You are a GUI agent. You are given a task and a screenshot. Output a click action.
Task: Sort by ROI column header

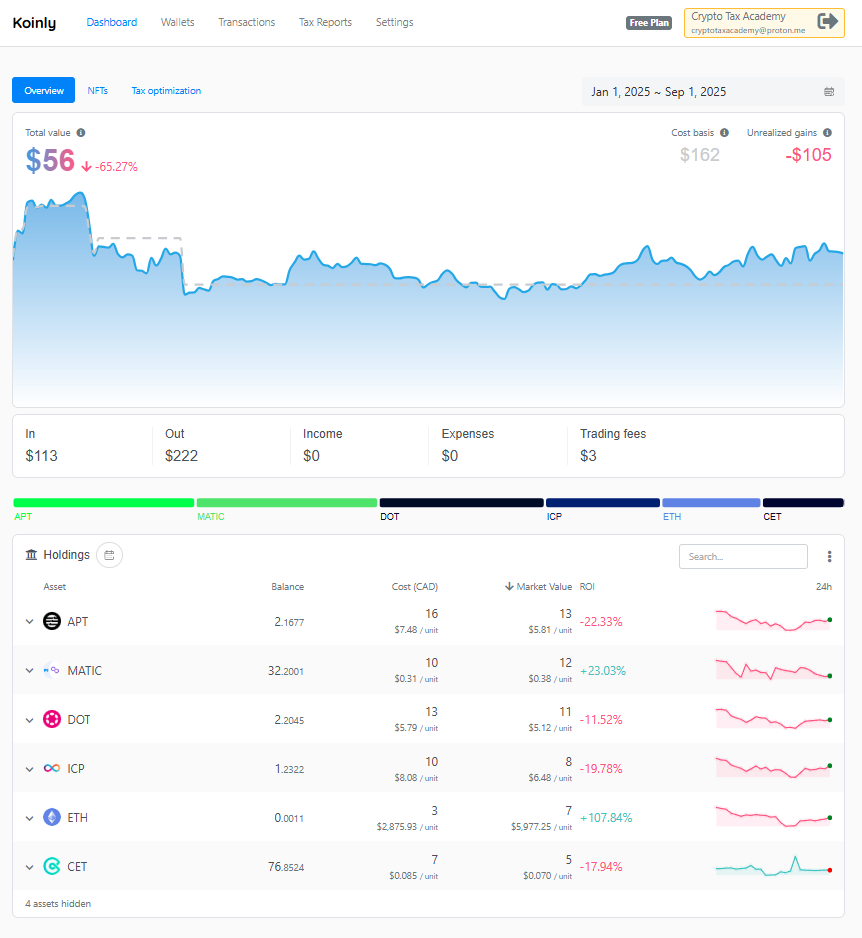click(587, 587)
